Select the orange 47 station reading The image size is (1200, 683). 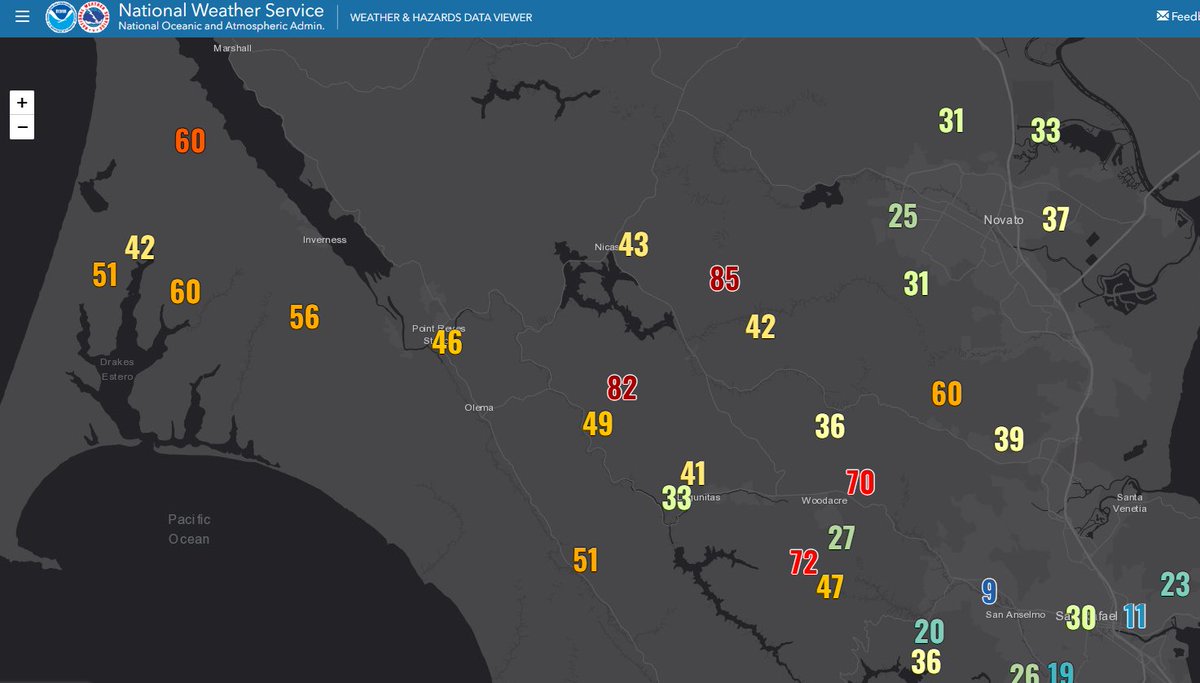point(830,586)
